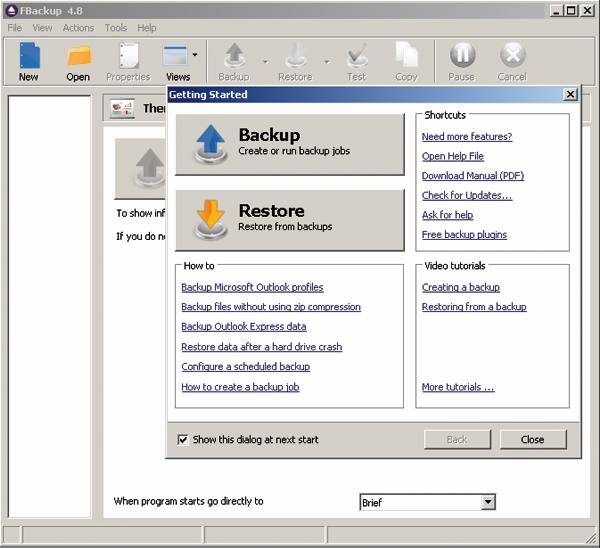Expand the toolbar Backup dropdown arrow

point(265,62)
